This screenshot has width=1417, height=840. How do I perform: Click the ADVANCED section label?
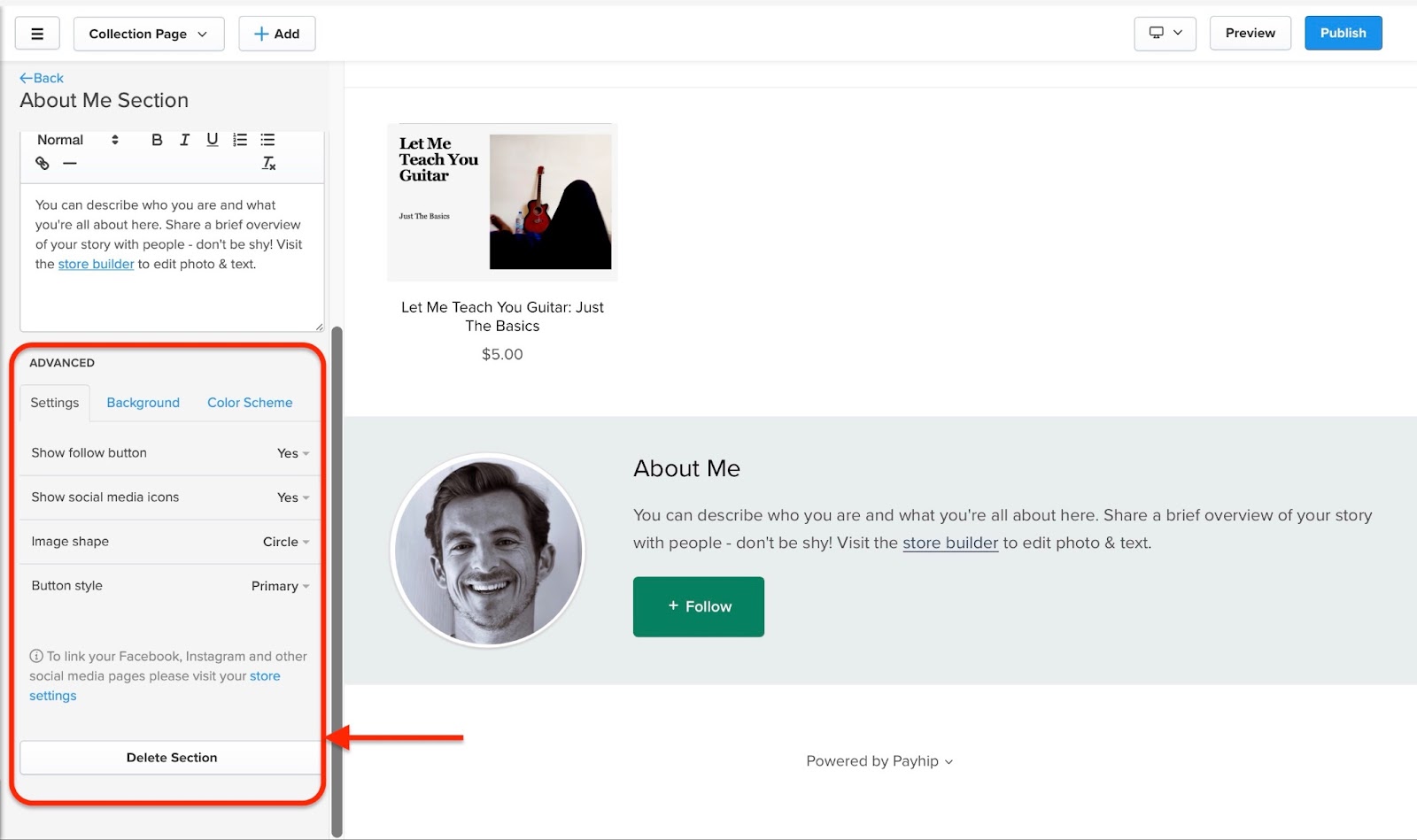tap(62, 363)
